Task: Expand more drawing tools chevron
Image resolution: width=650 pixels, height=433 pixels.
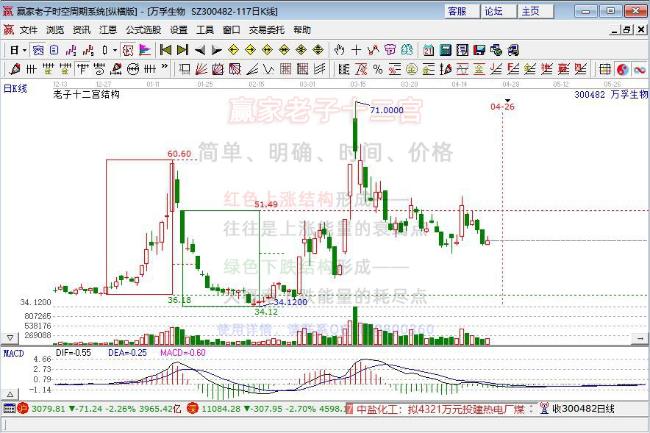Action: click(x=165, y=66)
